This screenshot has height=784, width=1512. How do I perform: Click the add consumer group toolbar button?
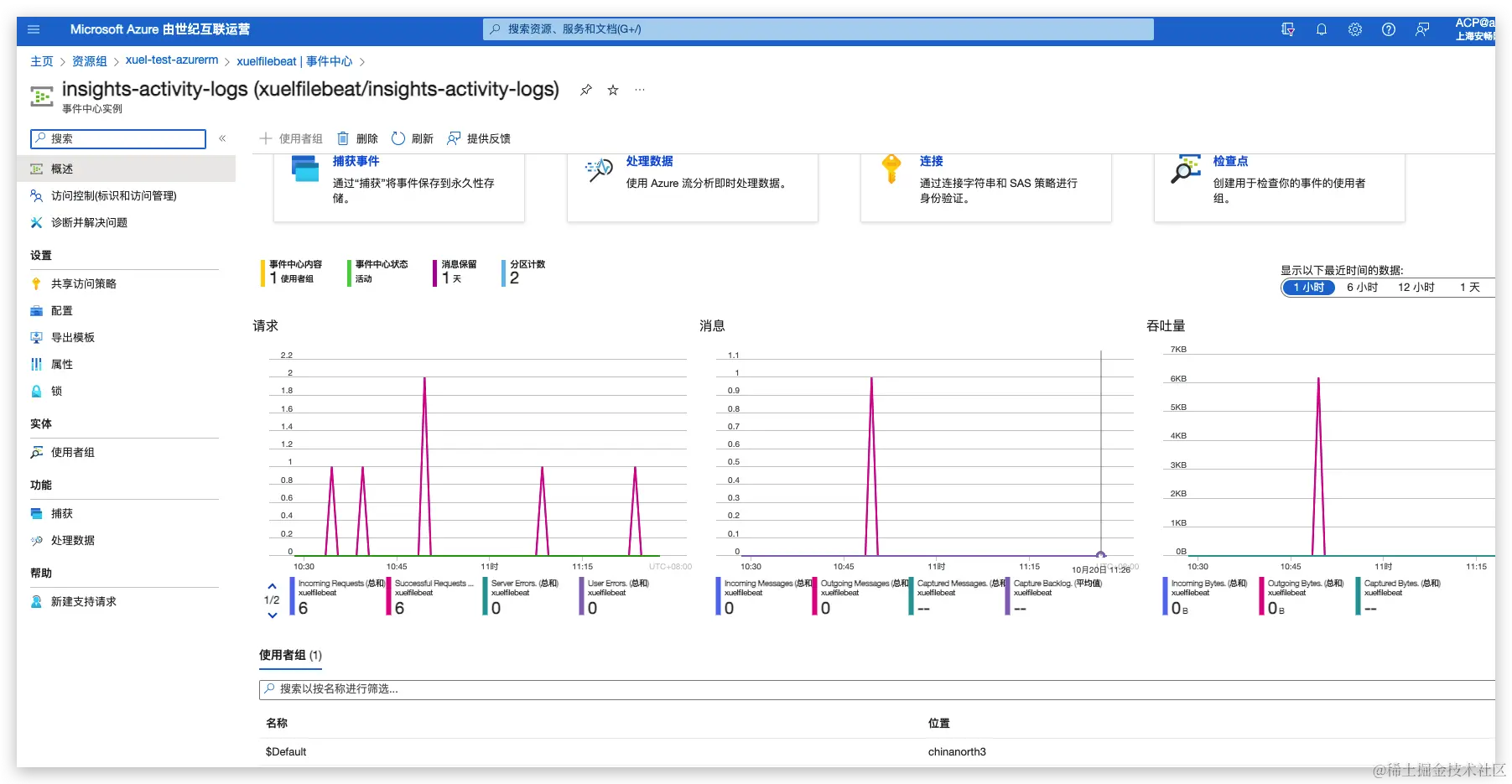pos(291,138)
